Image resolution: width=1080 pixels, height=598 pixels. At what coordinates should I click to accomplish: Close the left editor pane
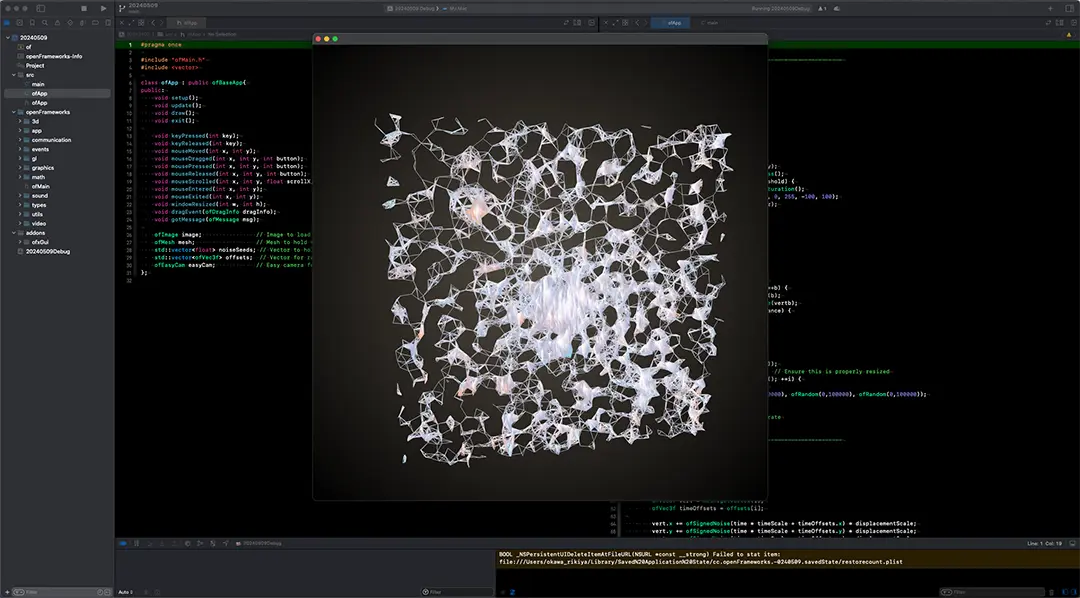pos(122,23)
